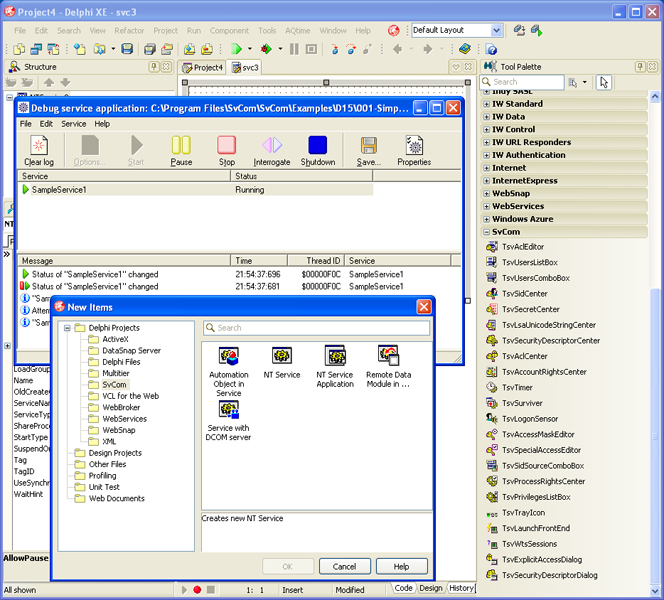Open the Help menu in debug service window
This screenshot has height=600, width=664.
click(102, 124)
